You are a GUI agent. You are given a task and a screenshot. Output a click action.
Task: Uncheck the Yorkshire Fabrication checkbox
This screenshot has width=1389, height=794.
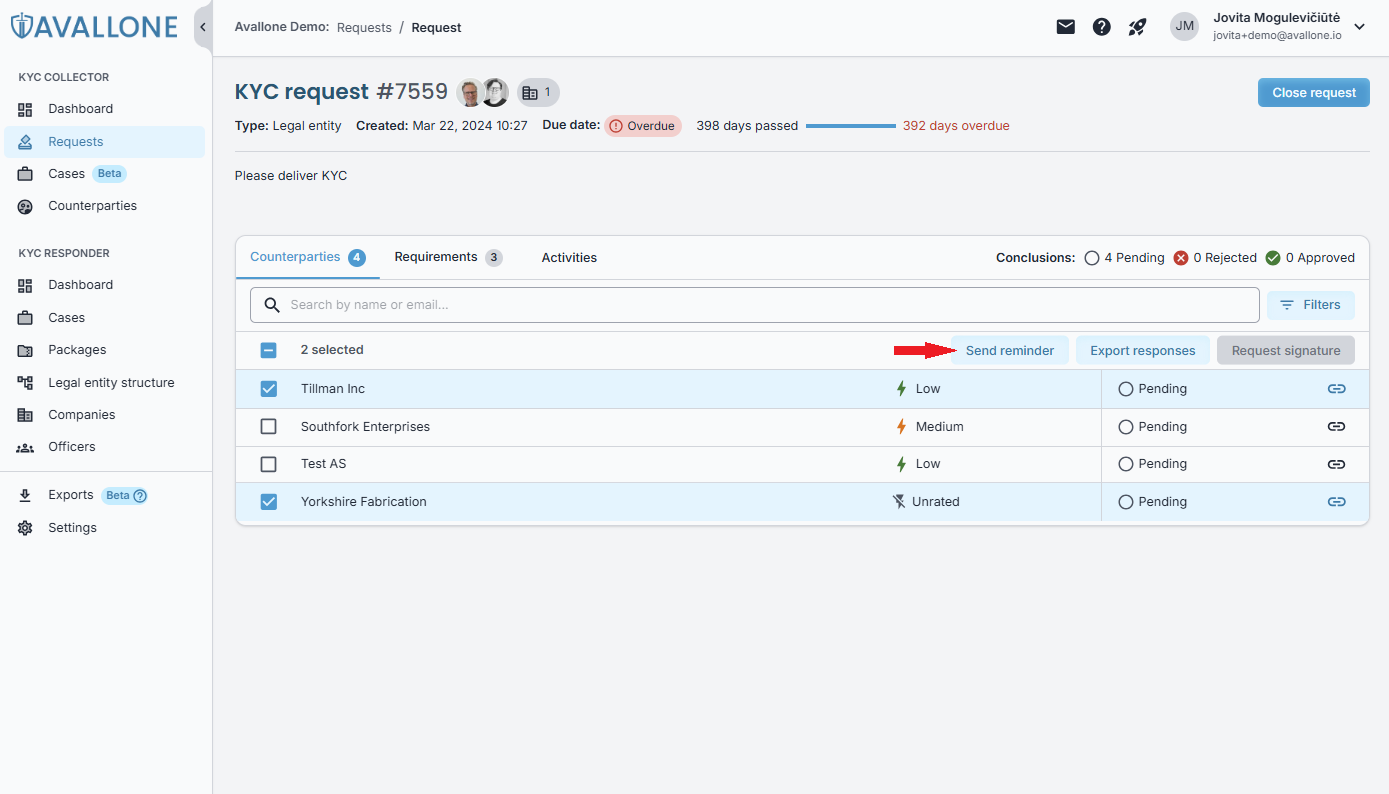tap(269, 502)
